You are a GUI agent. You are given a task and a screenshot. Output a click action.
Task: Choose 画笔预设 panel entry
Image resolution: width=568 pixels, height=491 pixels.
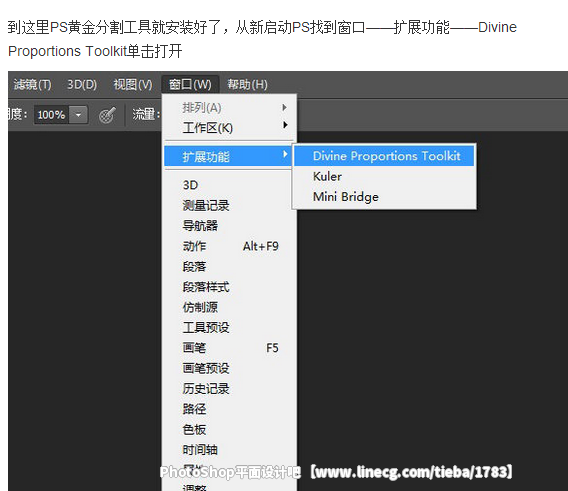230,369
